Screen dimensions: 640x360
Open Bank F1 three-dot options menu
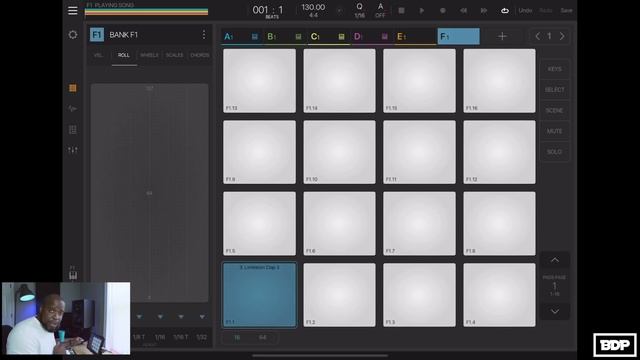point(204,35)
